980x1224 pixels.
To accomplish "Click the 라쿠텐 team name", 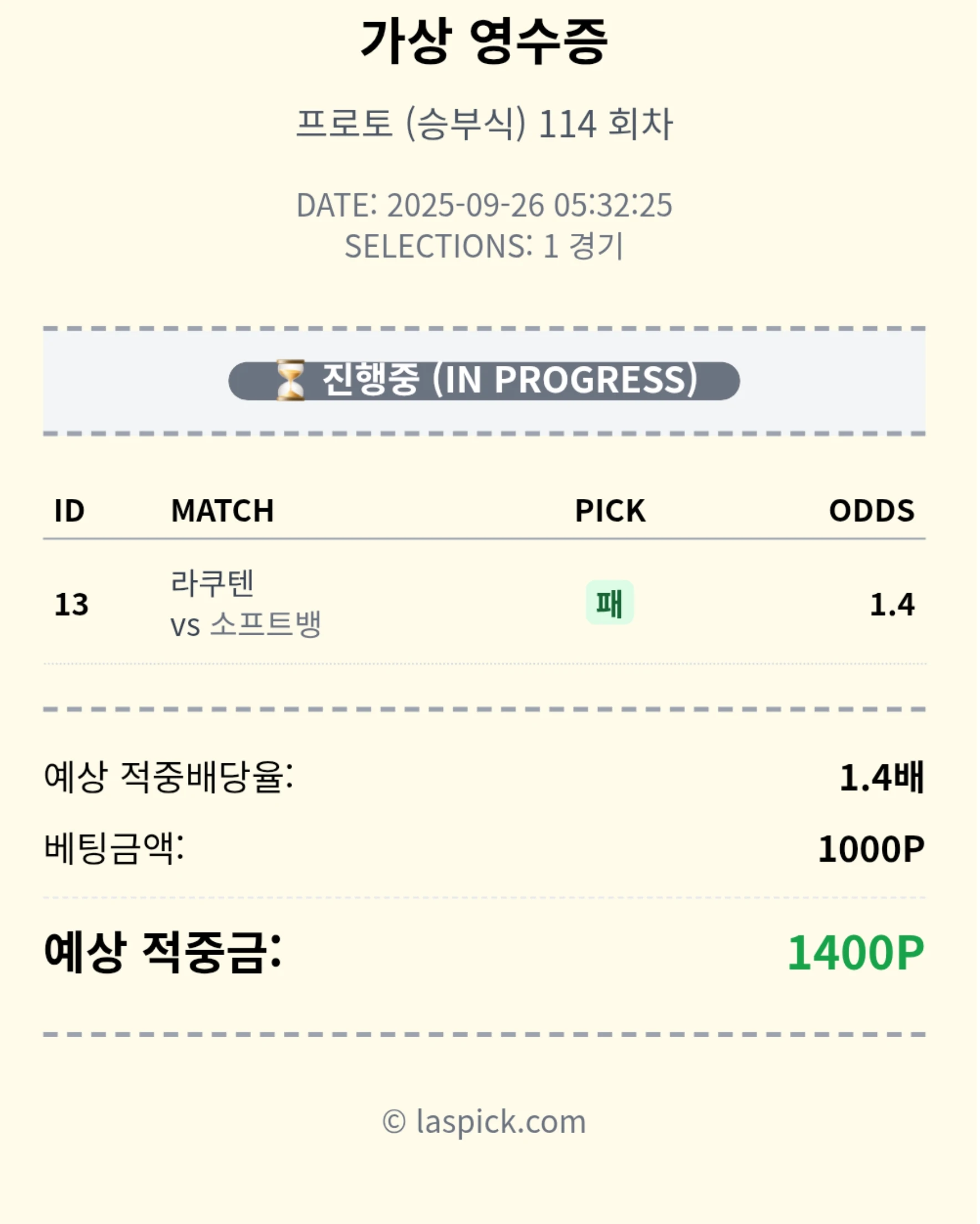I will [x=212, y=583].
